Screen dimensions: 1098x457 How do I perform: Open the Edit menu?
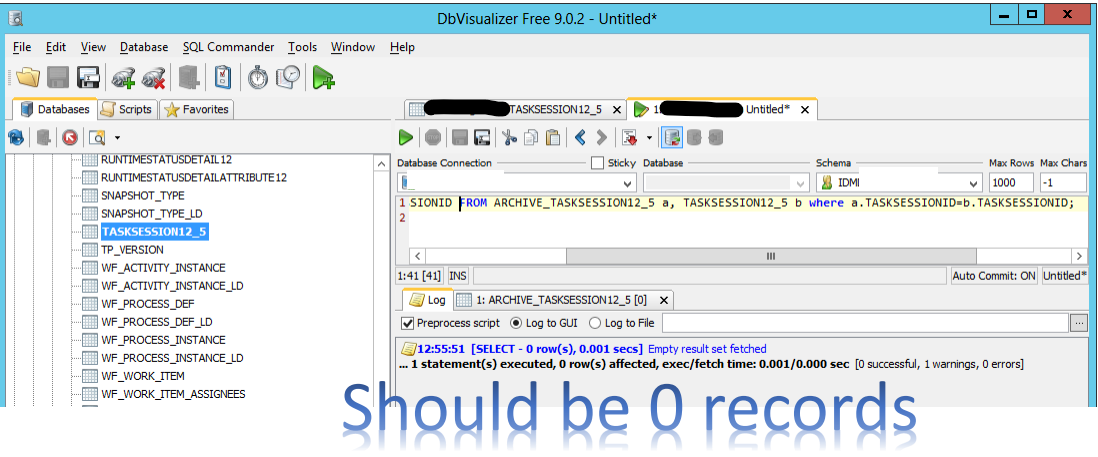tap(56, 47)
